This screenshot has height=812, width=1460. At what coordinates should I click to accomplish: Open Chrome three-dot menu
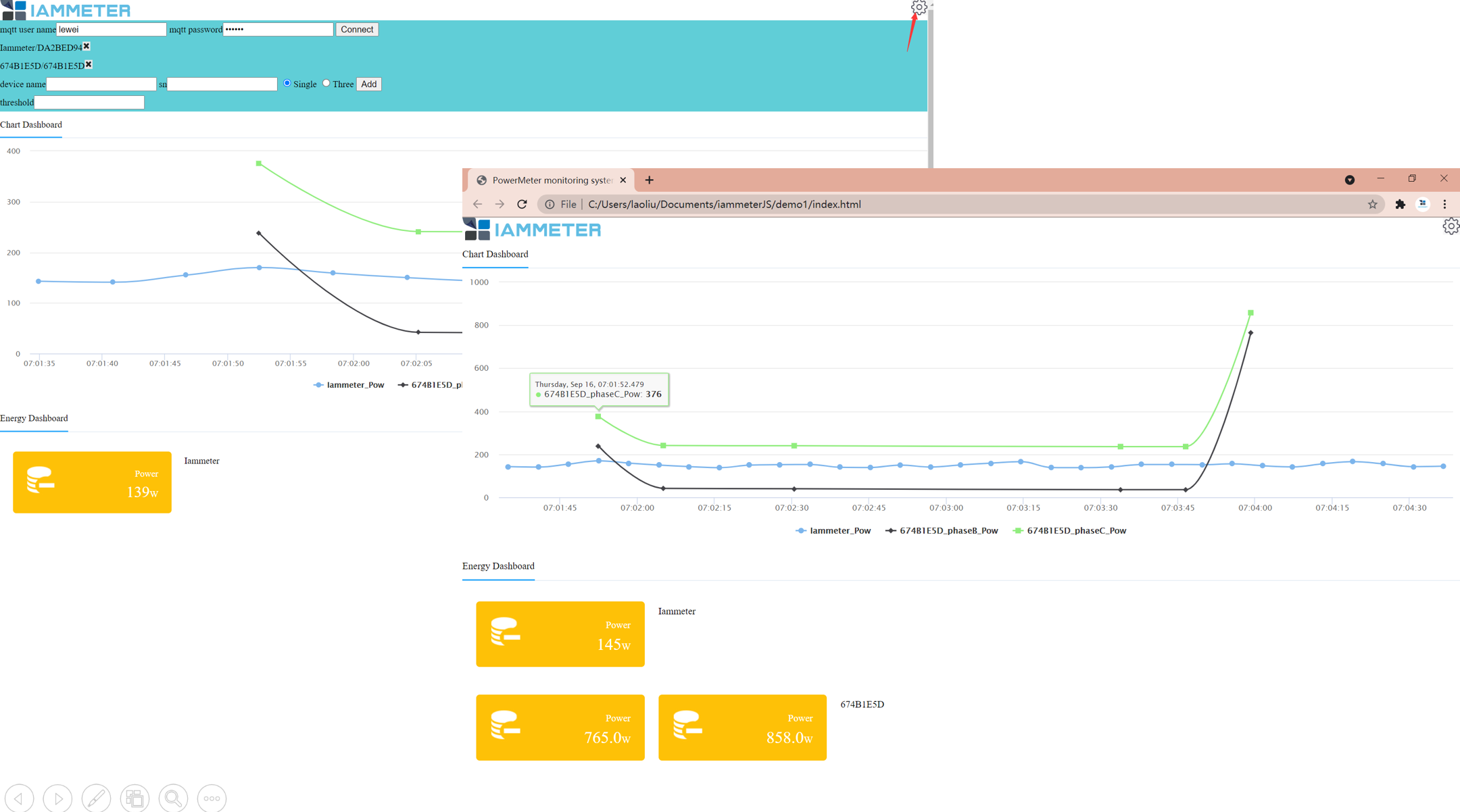pyautogui.click(x=1444, y=204)
